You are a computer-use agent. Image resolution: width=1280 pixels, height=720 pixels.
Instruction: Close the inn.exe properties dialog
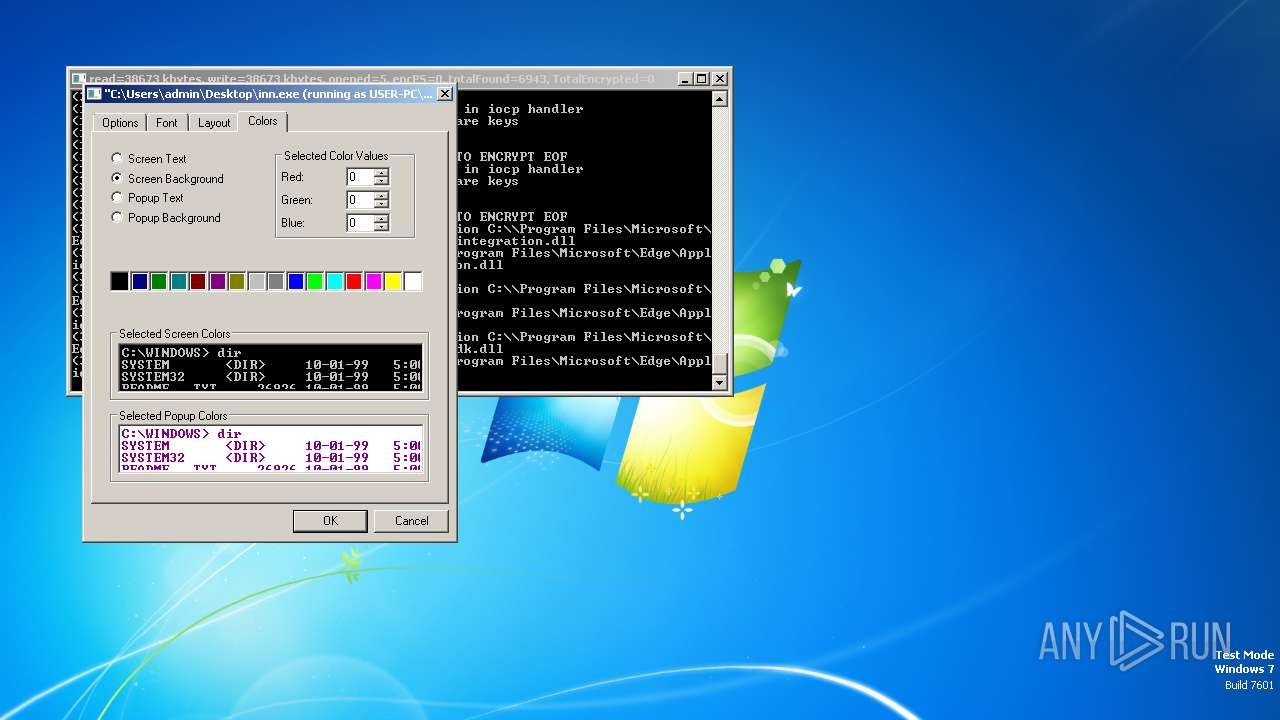(445, 94)
